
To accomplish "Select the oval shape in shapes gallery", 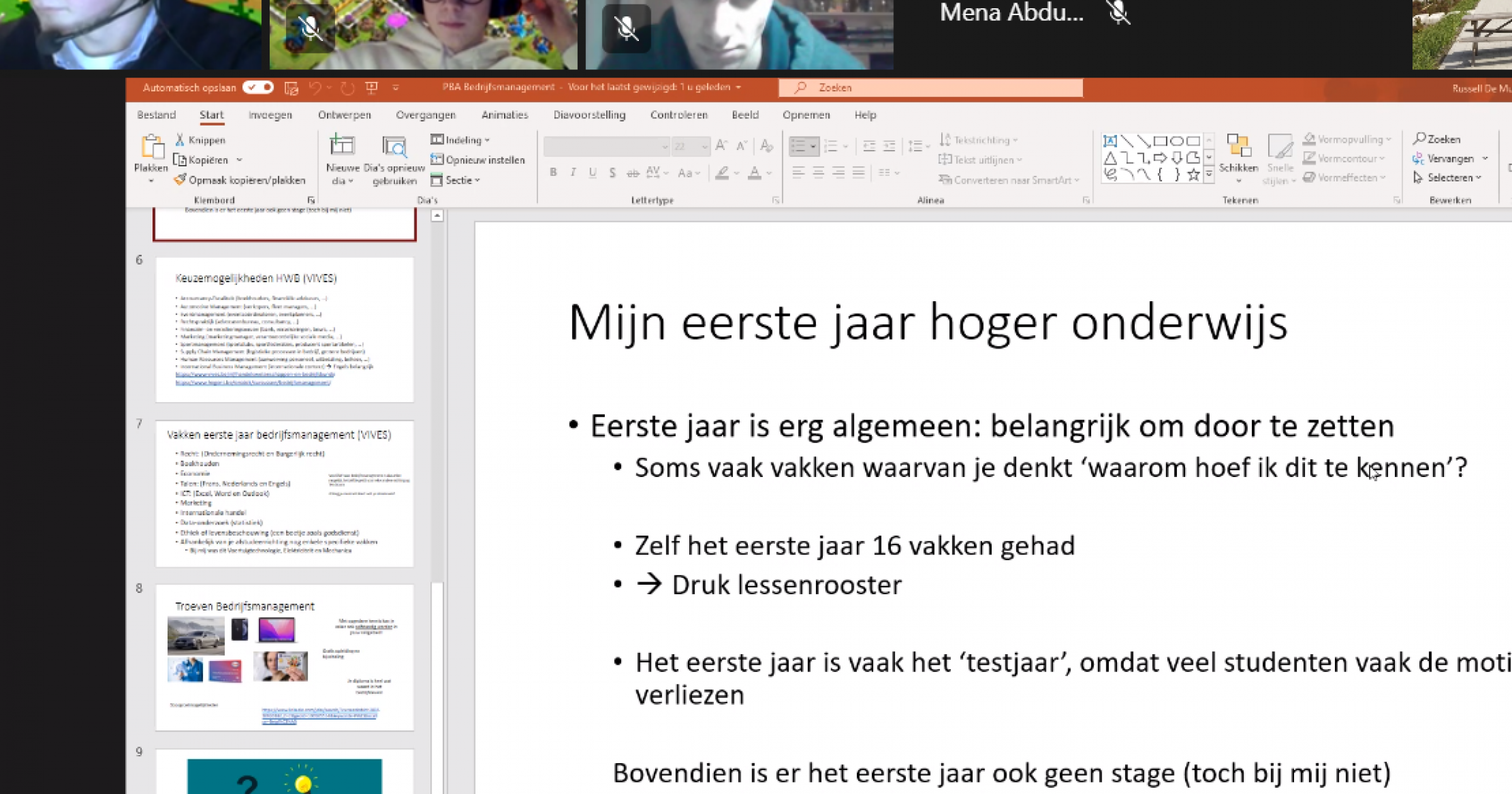I will 1176,141.
